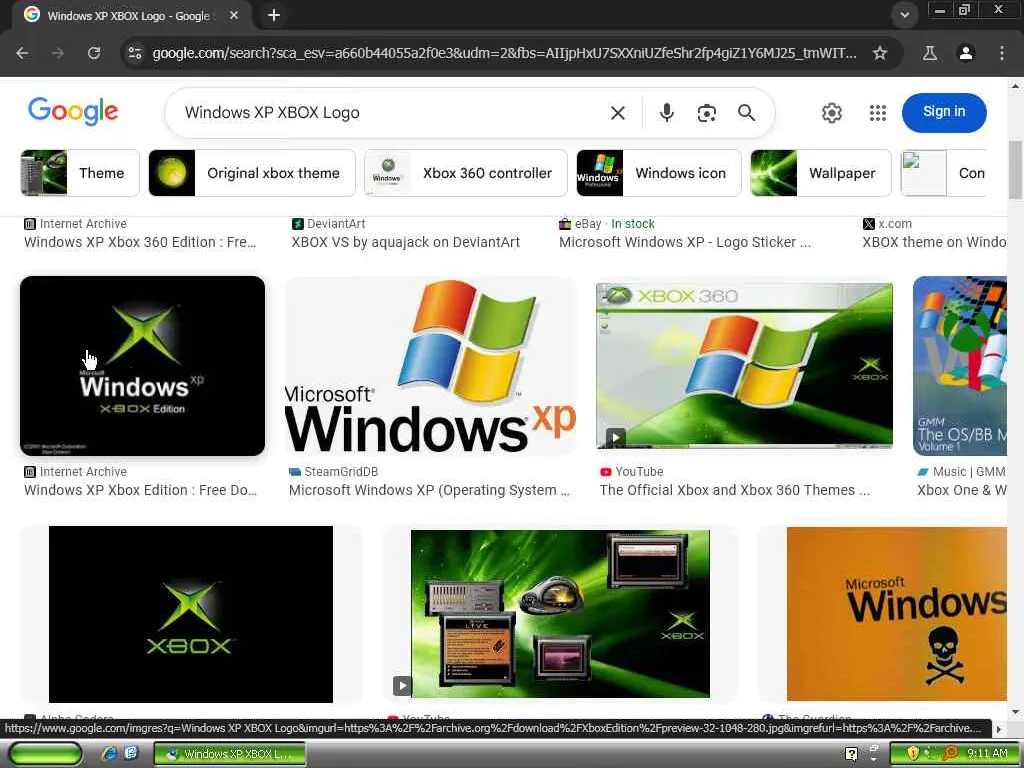Click the security shield tray icon

click(x=913, y=754)
